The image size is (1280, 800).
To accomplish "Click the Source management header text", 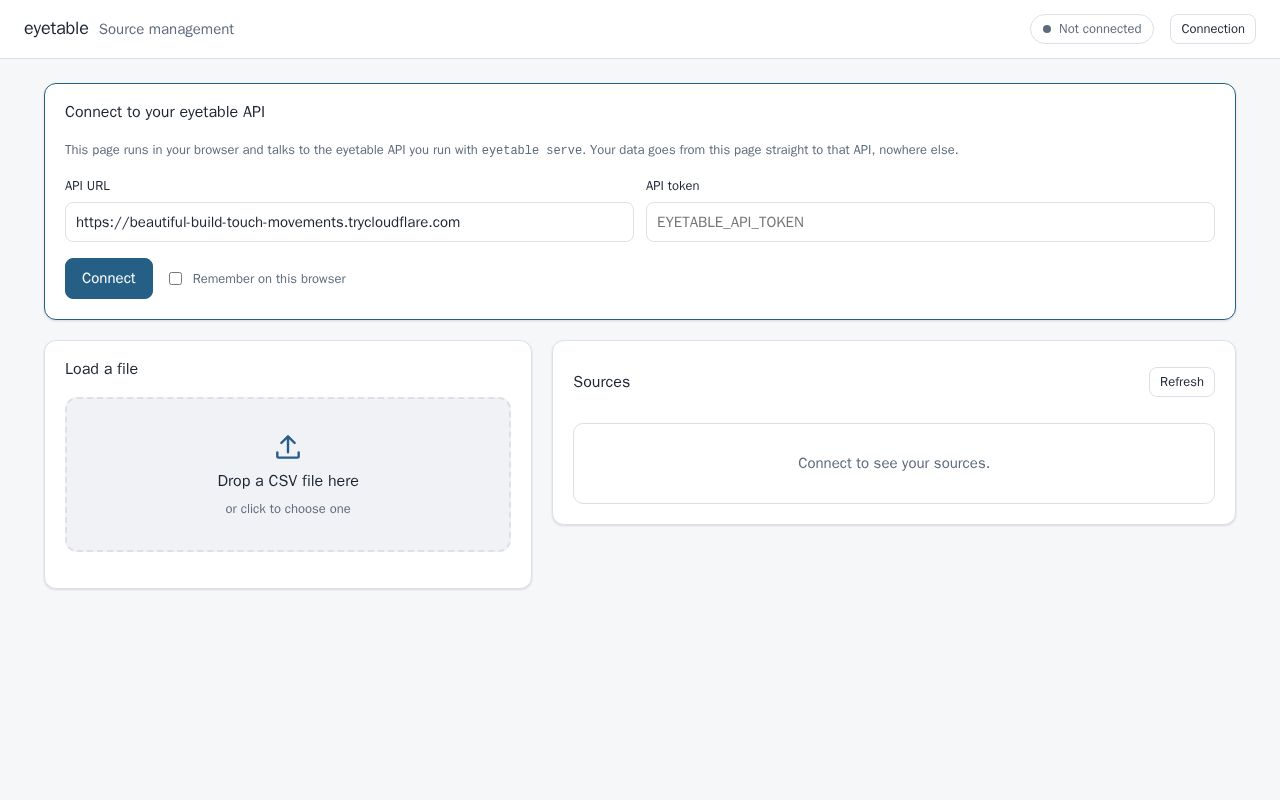I will (166, 29).
